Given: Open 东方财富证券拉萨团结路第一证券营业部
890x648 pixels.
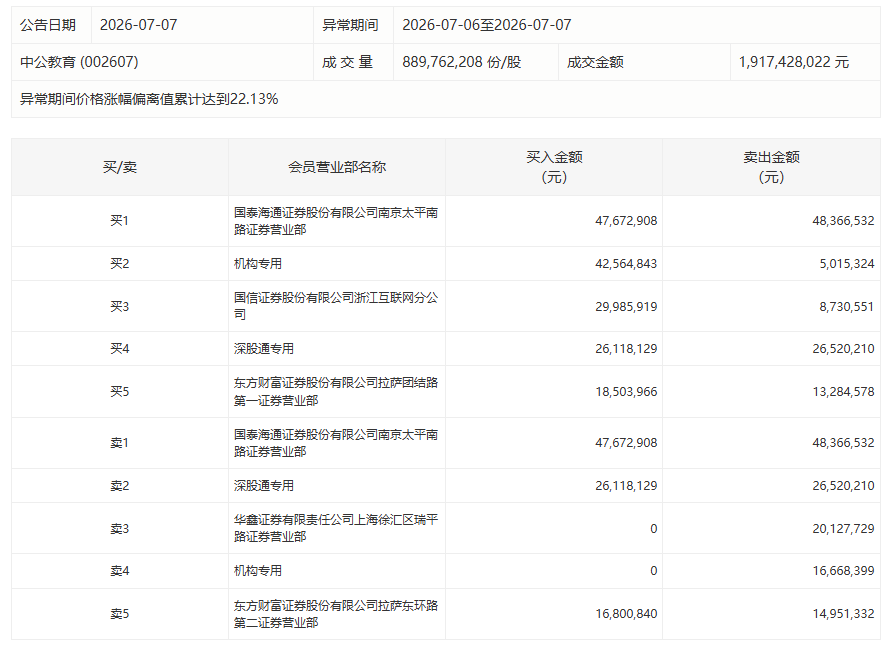Looking at the screenshot, I should click(335, 392).
